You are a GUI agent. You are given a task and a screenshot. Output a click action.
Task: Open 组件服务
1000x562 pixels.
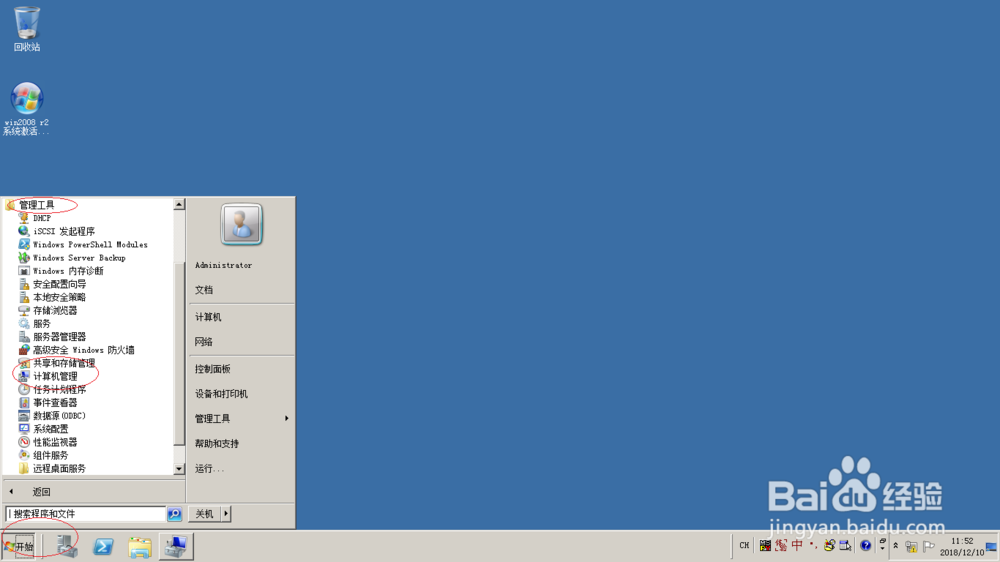43,455
